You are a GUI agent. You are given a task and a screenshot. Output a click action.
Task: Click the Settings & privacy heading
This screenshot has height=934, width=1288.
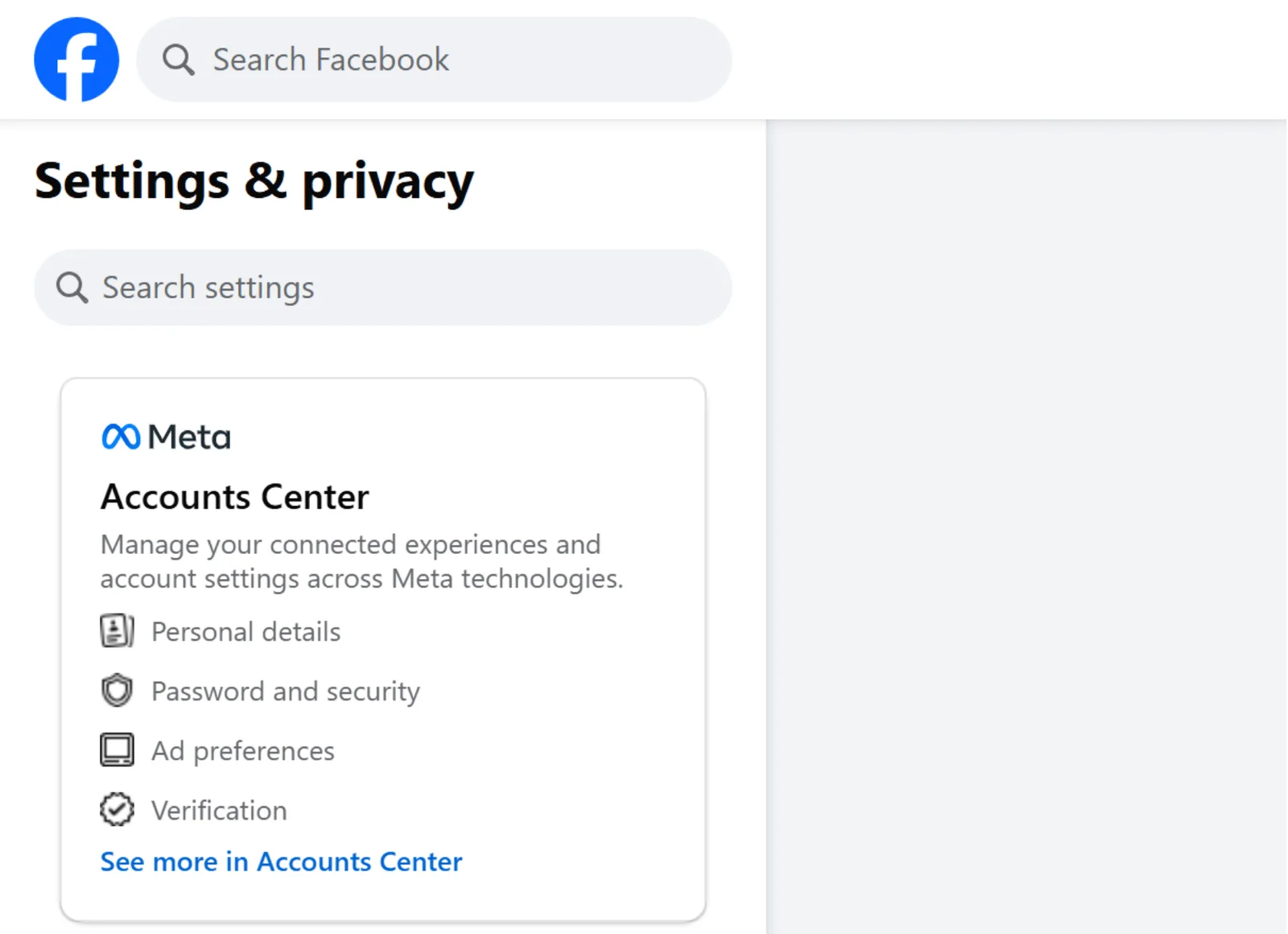click(x=254, y=181)
